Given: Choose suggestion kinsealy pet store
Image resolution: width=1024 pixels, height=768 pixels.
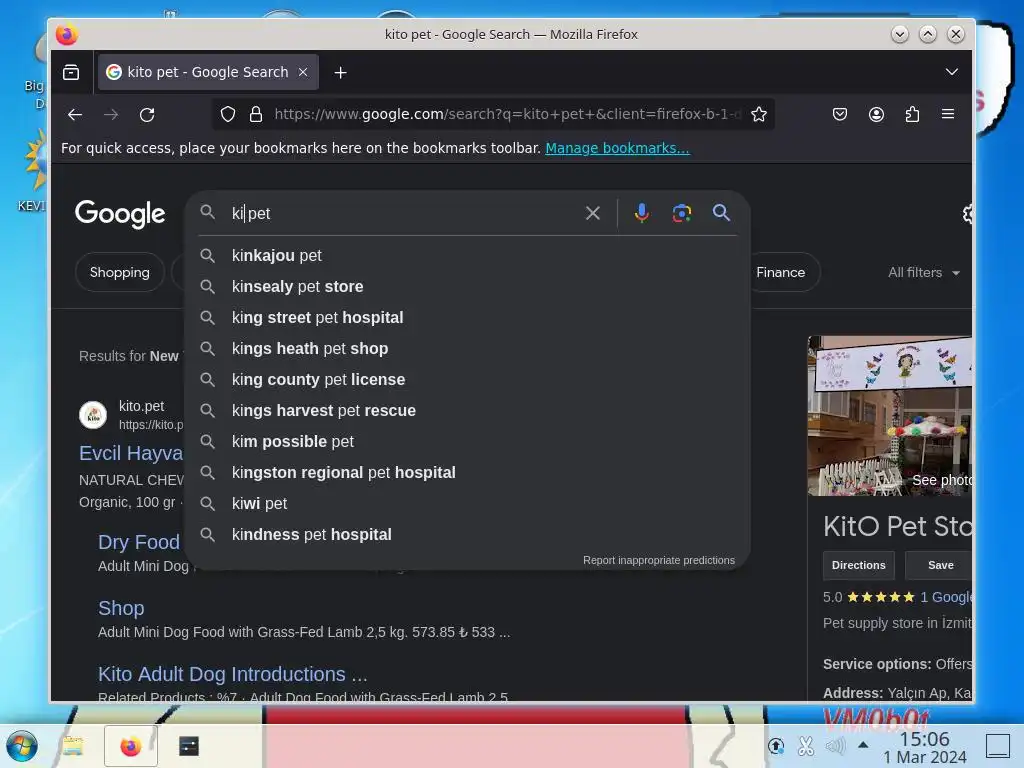Looking at the screenshot, I should (x=467, y=287).
